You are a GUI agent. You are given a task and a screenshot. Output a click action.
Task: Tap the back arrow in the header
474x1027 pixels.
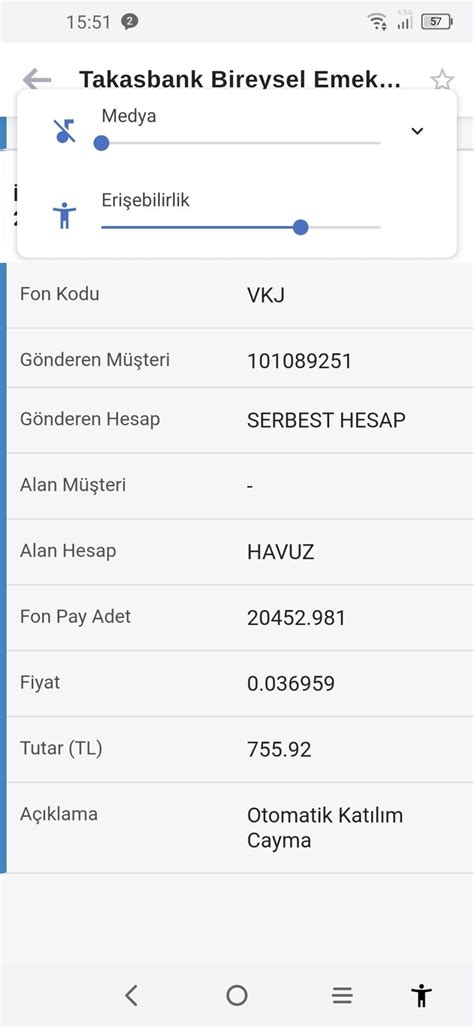pyautogui.click(x=37, y=79)
